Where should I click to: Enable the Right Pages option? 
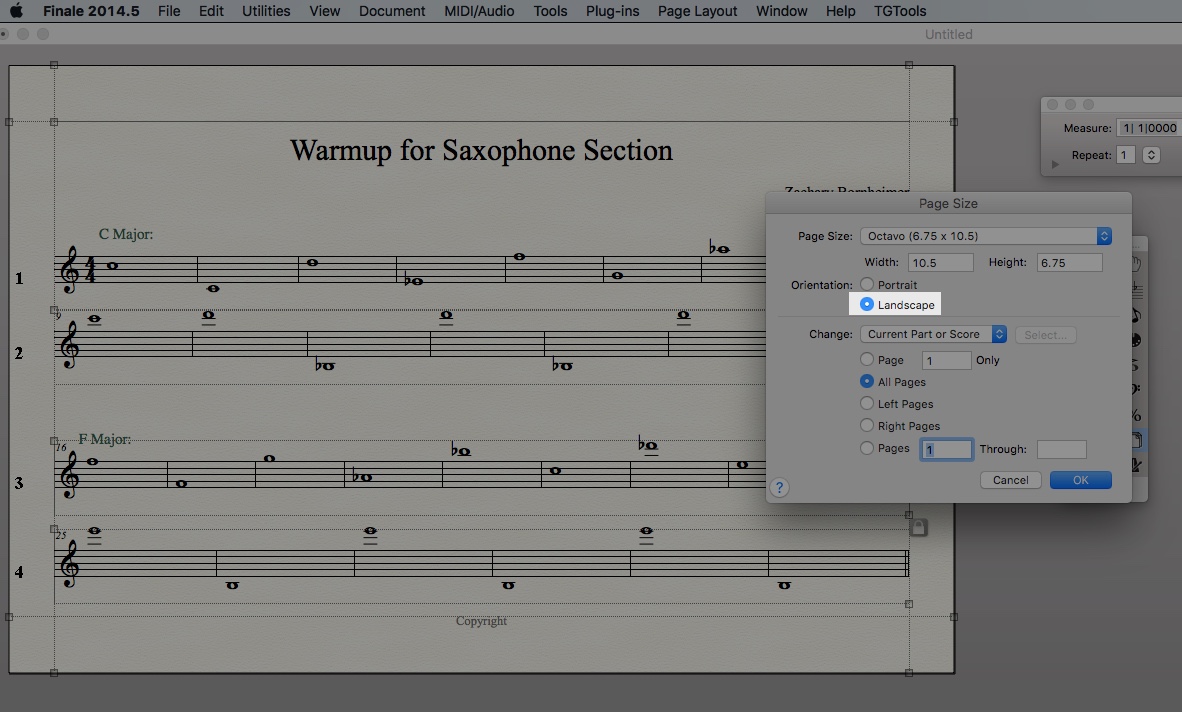pos(867,425)
